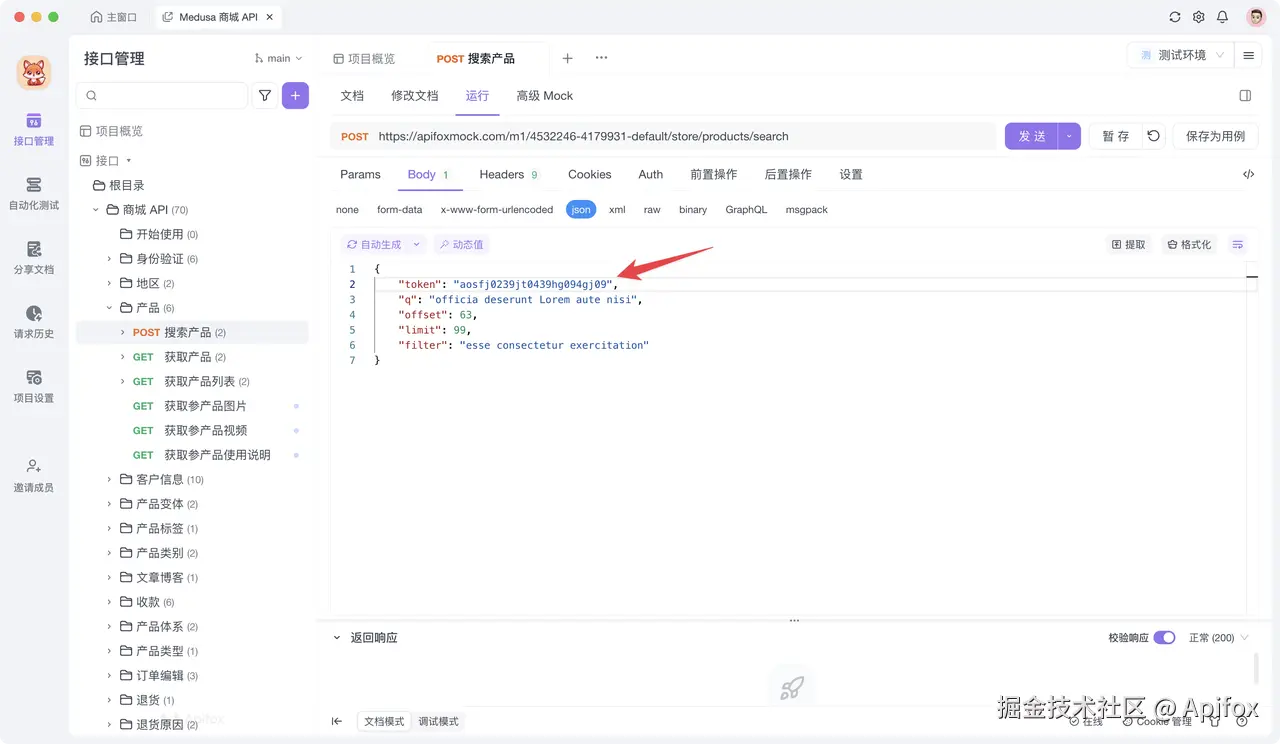Open the main branch dropdown
The image size is (1280, 744).
[277, 58]
